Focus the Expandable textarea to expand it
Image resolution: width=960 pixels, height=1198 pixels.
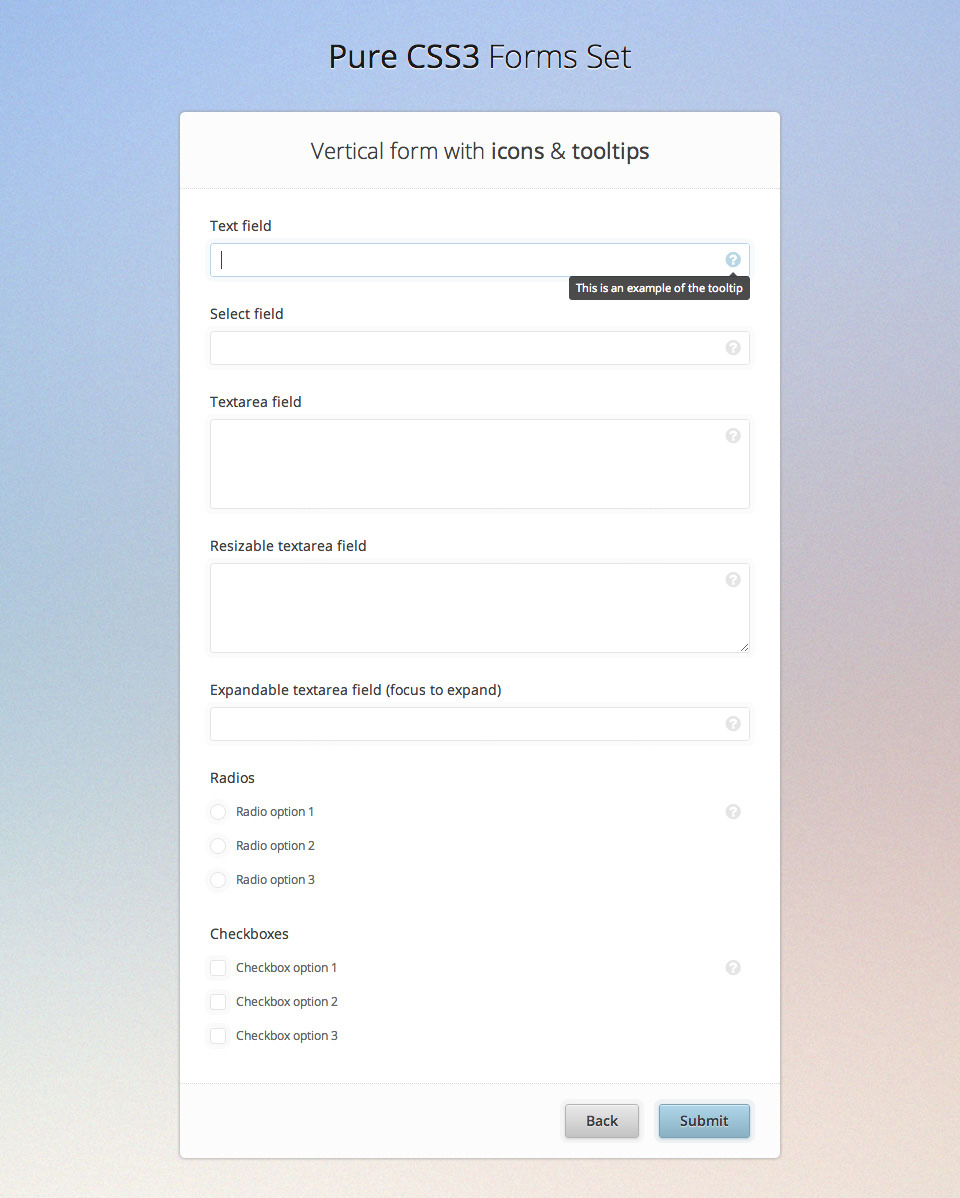(x=465, y=724)
